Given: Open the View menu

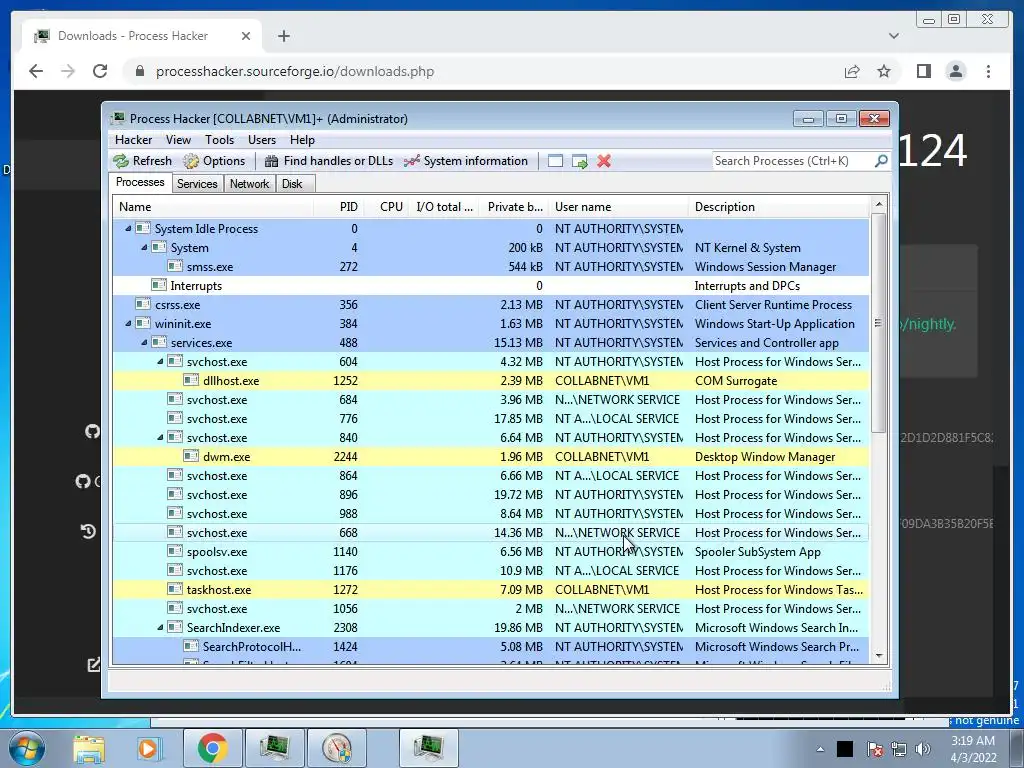Looking at the screenshot, I should coord(178,140).
